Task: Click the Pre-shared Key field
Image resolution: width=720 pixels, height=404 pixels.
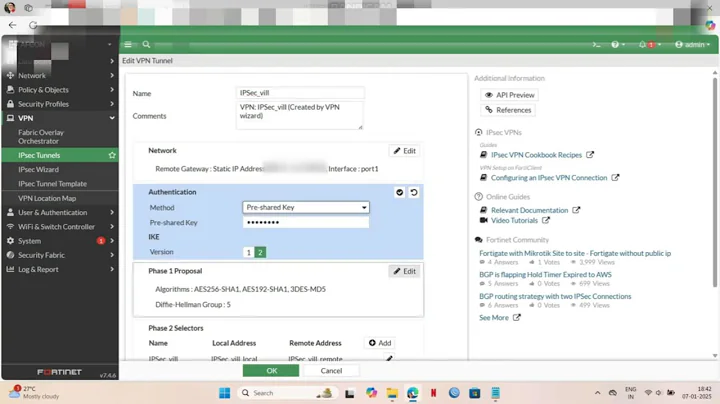Action: pos(306,222)
